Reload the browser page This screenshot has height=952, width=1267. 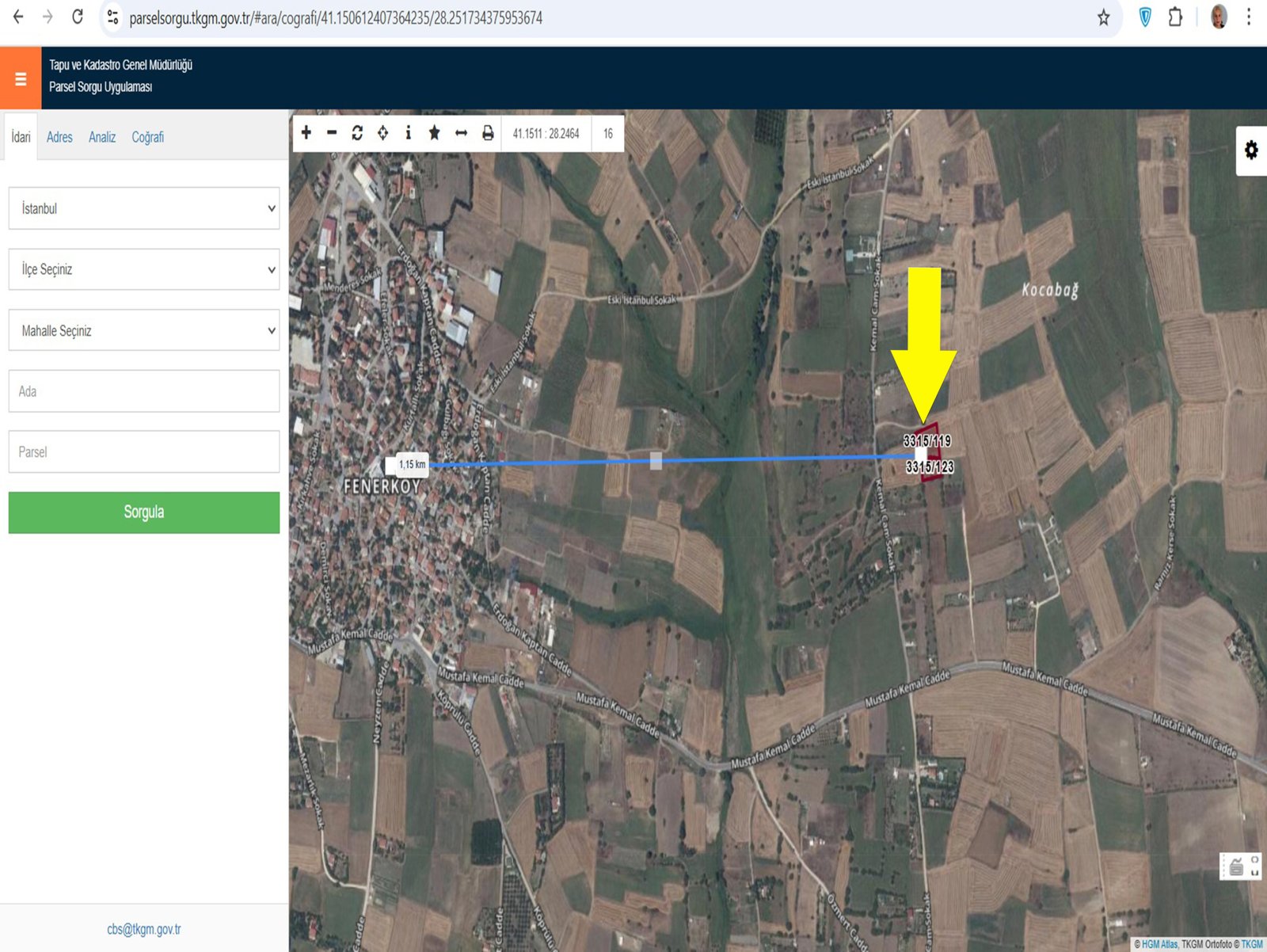tap(78, 17)
